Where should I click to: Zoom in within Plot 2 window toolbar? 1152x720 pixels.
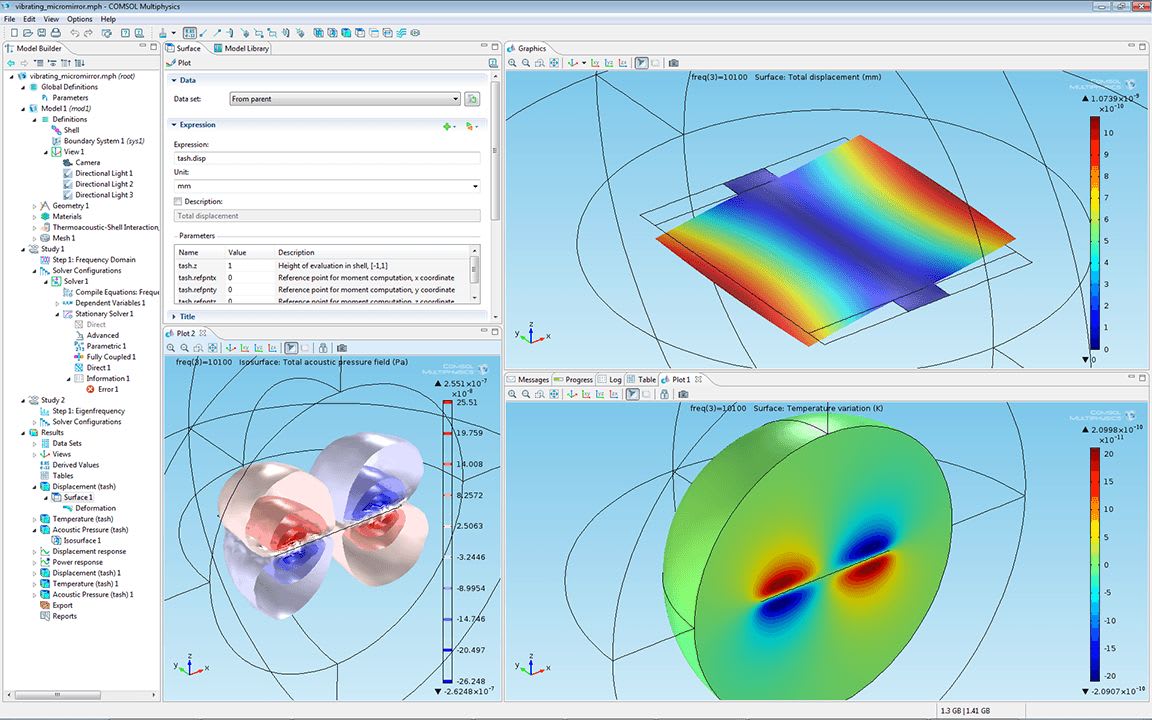tap(171, 348)
